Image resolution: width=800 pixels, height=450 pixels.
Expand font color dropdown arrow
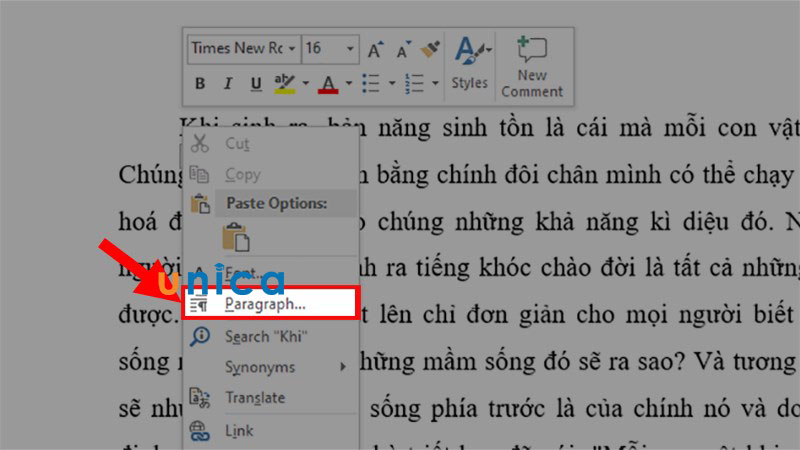pos(349,83)
